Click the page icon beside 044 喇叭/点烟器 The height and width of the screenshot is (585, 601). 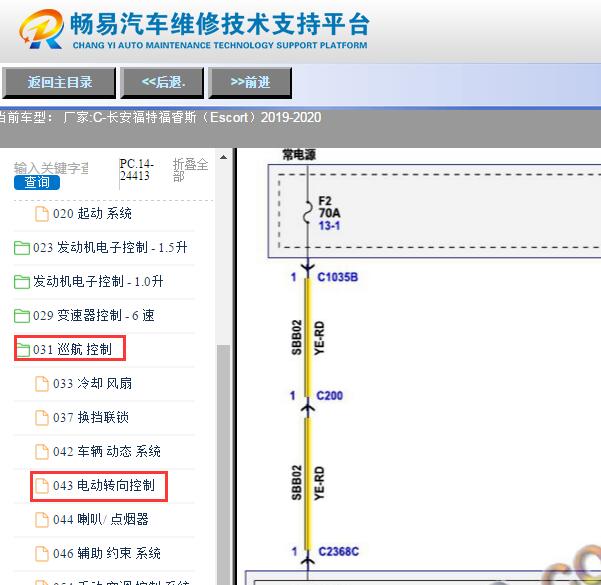point(42,520)
